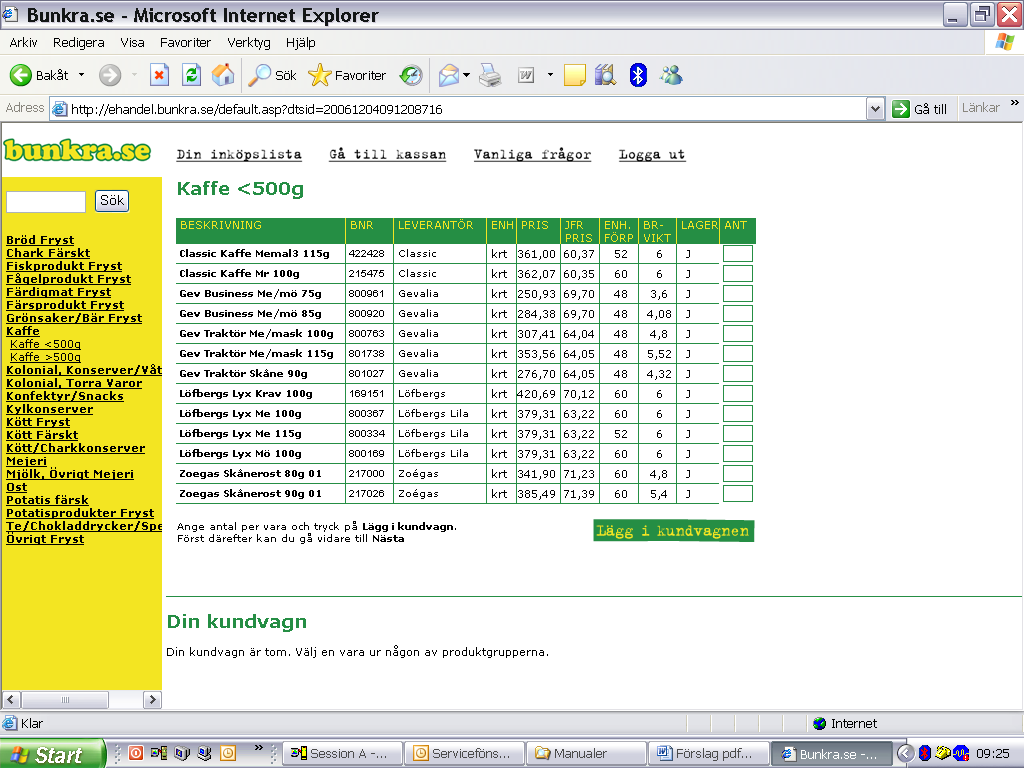This screenshot has height=768, width=1024.
Task: Click the bunkra.se logo
Action: tap(78, 150)
